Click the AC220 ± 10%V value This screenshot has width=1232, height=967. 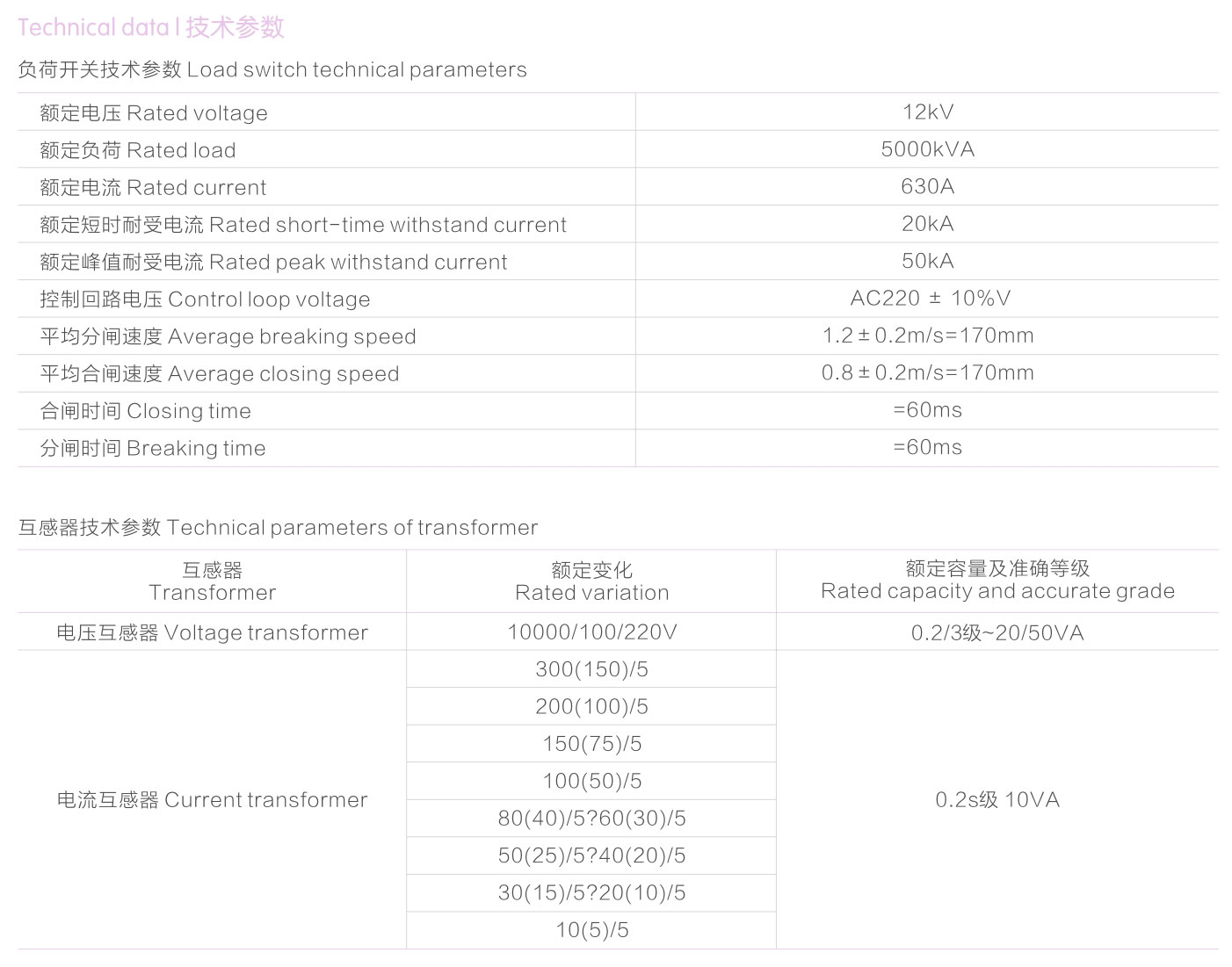[x=930, y=299]
